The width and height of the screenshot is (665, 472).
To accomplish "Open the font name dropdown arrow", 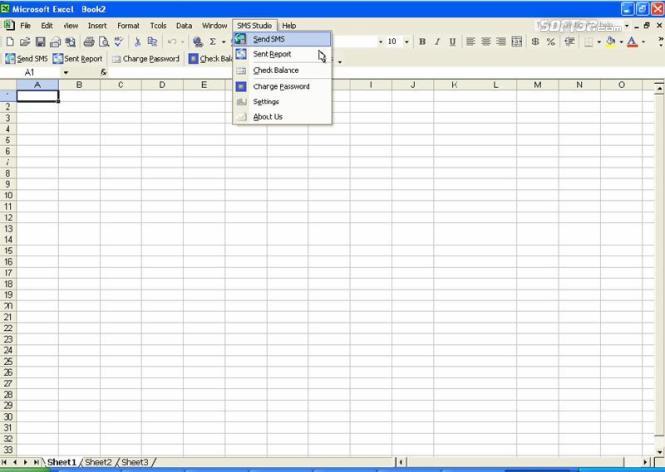I will click(380, 42).
